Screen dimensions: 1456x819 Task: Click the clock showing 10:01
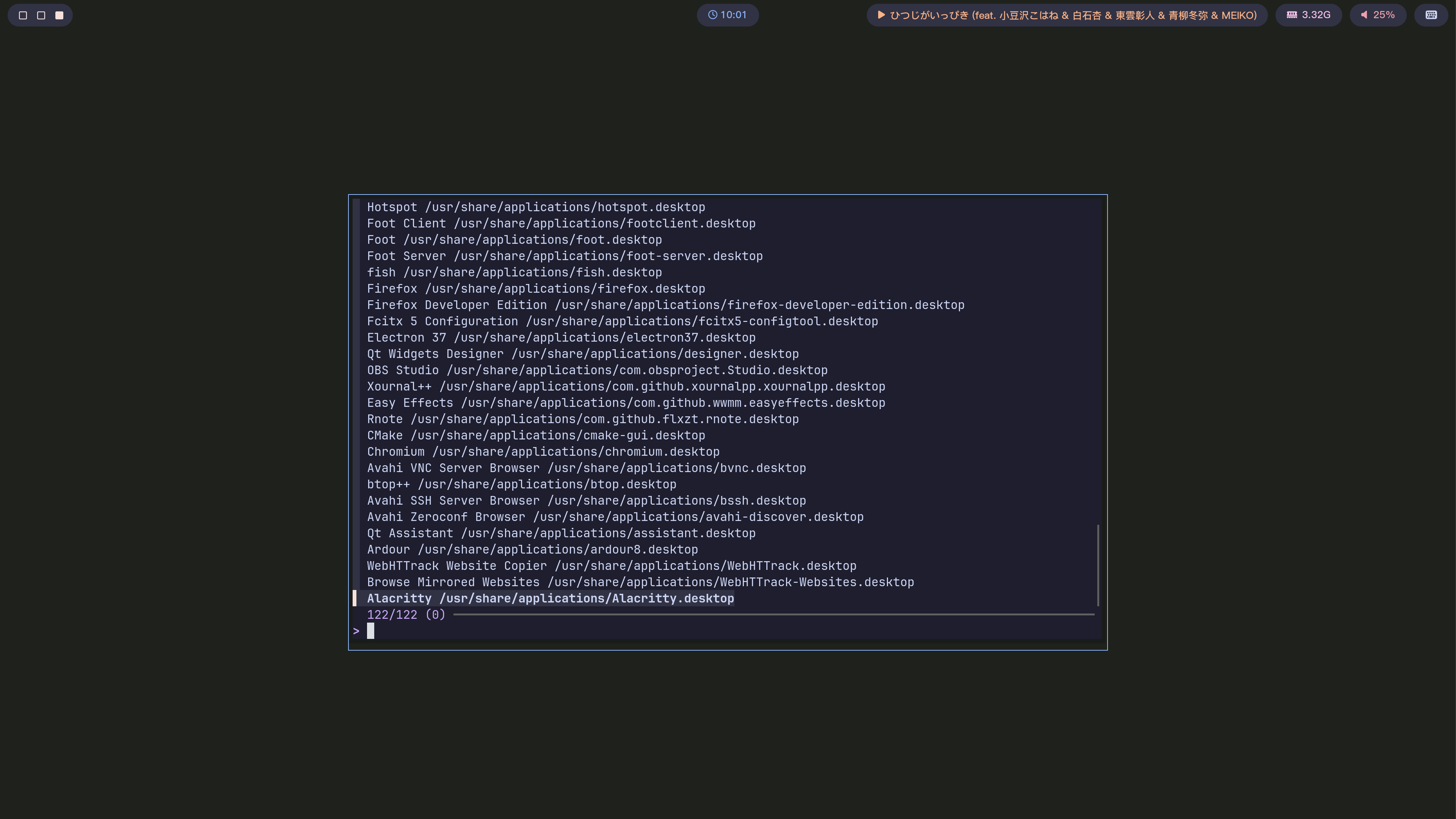[728, 15]
